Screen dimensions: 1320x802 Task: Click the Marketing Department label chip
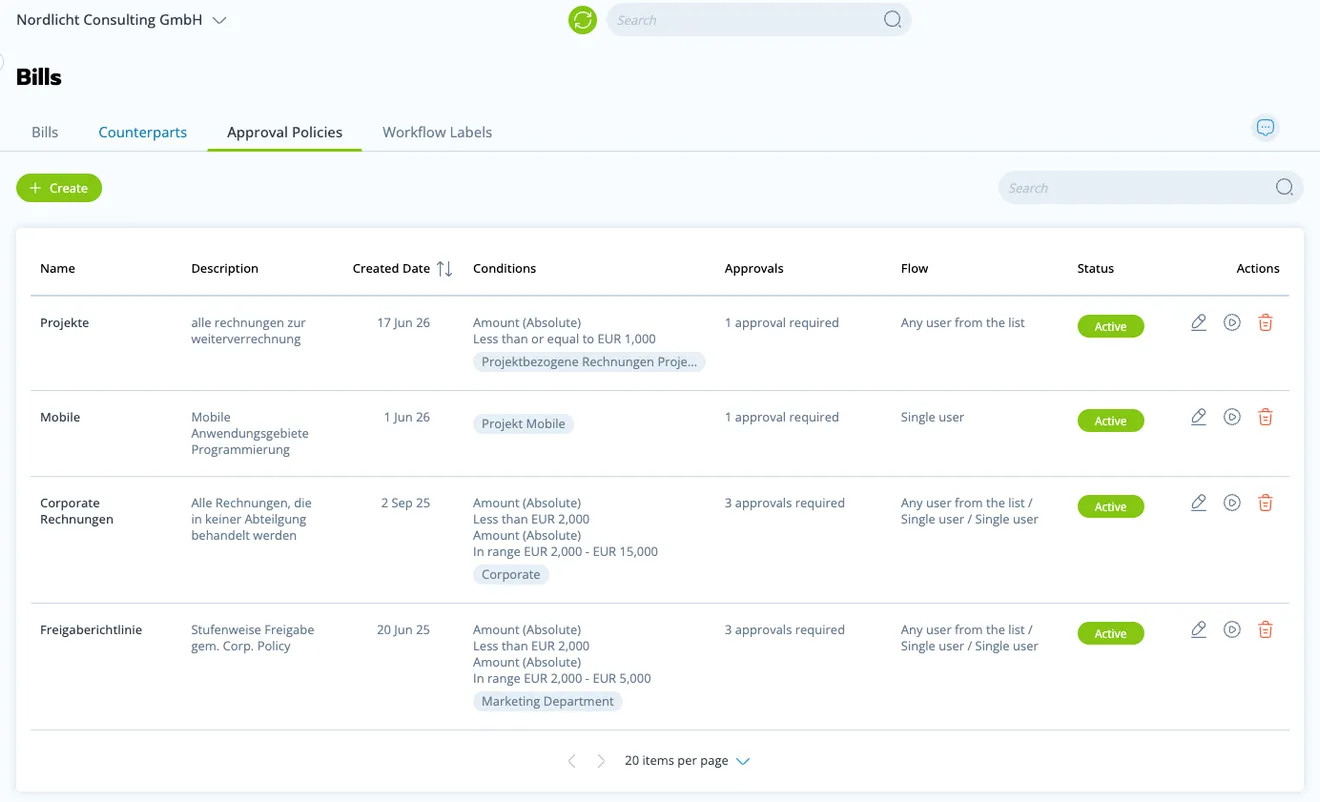548,702
